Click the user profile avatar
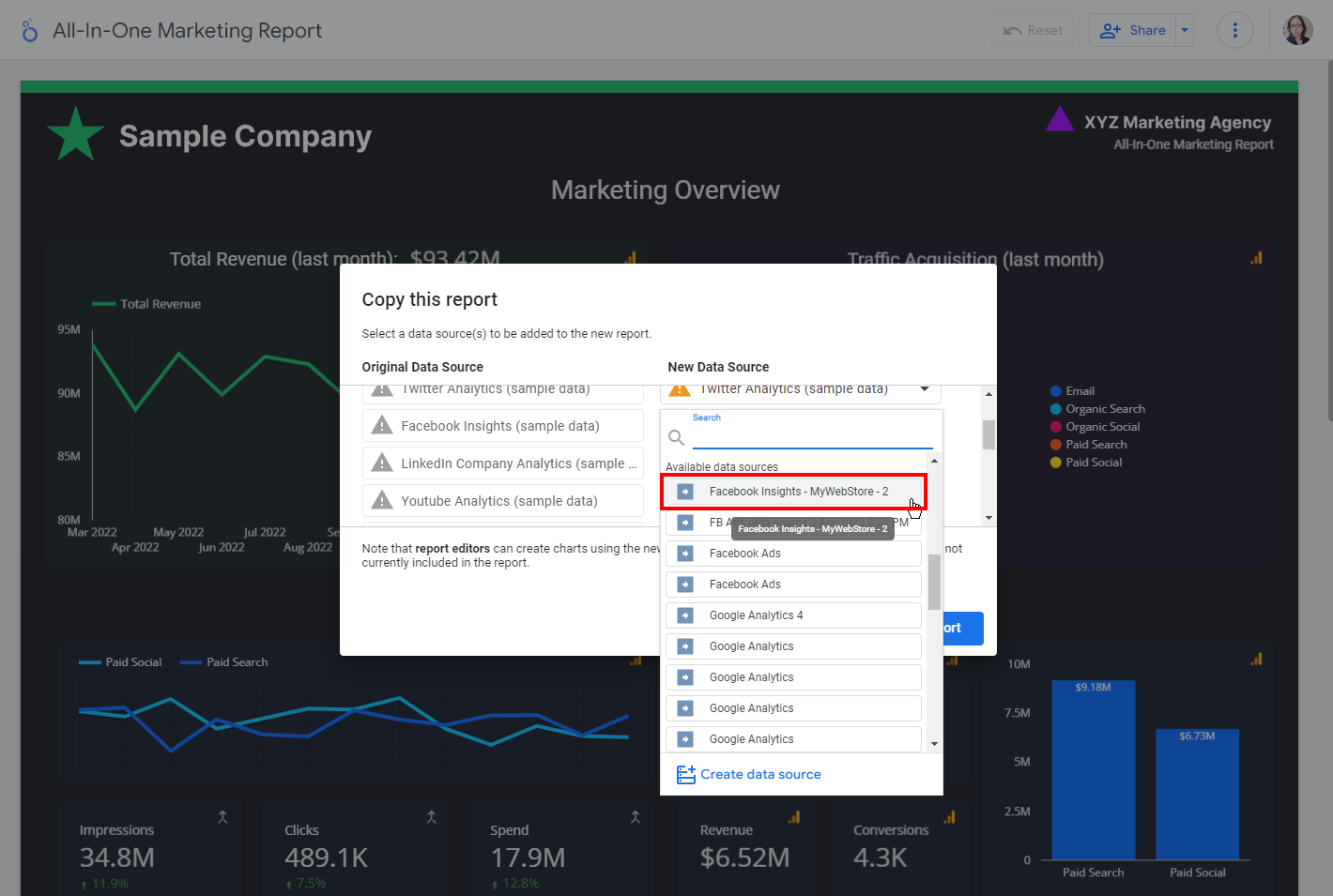 coord(1297,31)
